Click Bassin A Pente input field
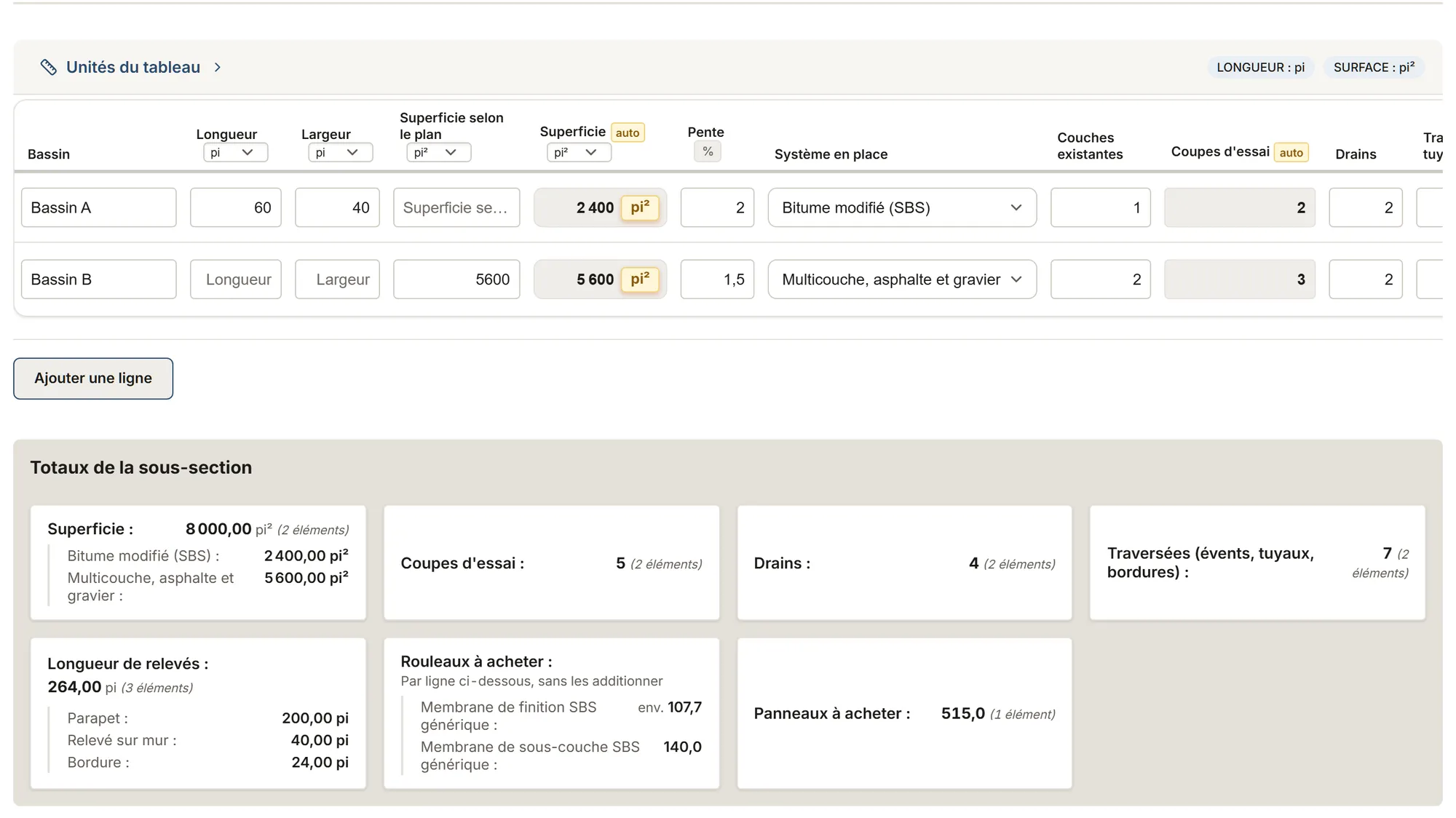This screenshot has width=1456, height=818. click(717, 207)
